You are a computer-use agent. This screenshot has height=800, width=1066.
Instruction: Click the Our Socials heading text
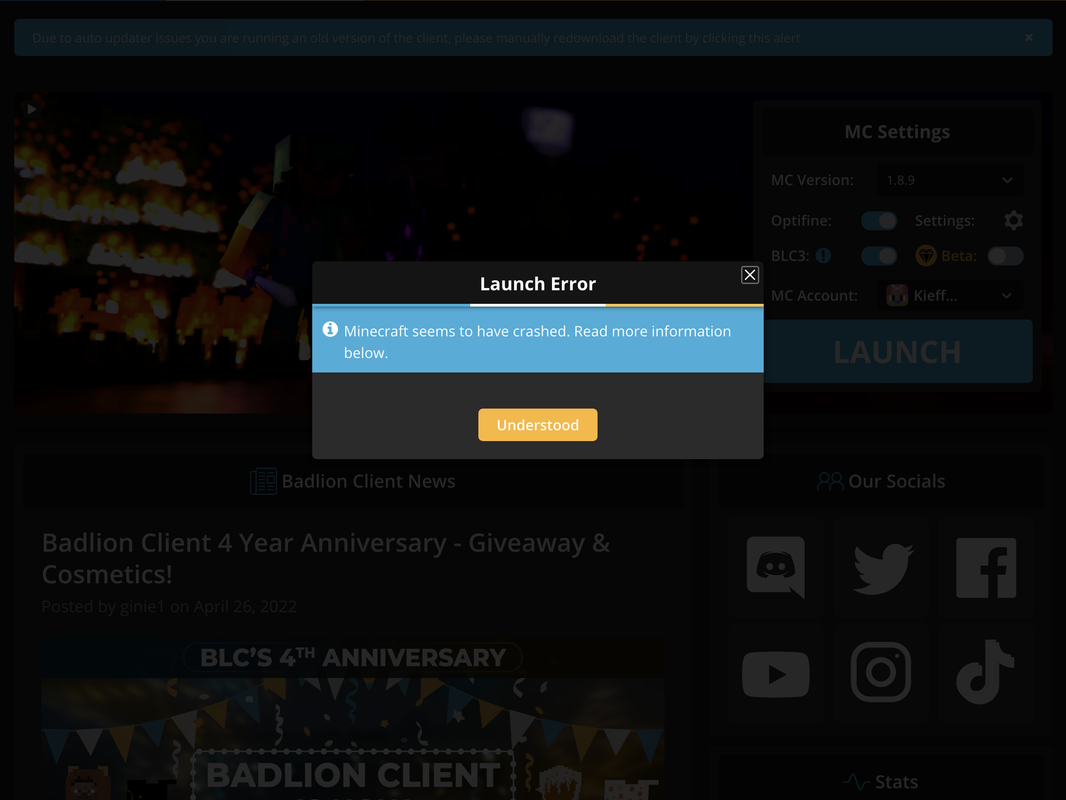[x=897, y=481]
